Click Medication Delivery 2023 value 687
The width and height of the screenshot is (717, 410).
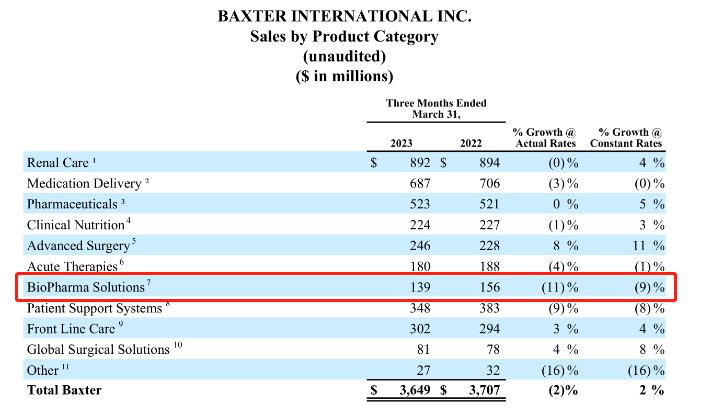[x=420, y=183]
